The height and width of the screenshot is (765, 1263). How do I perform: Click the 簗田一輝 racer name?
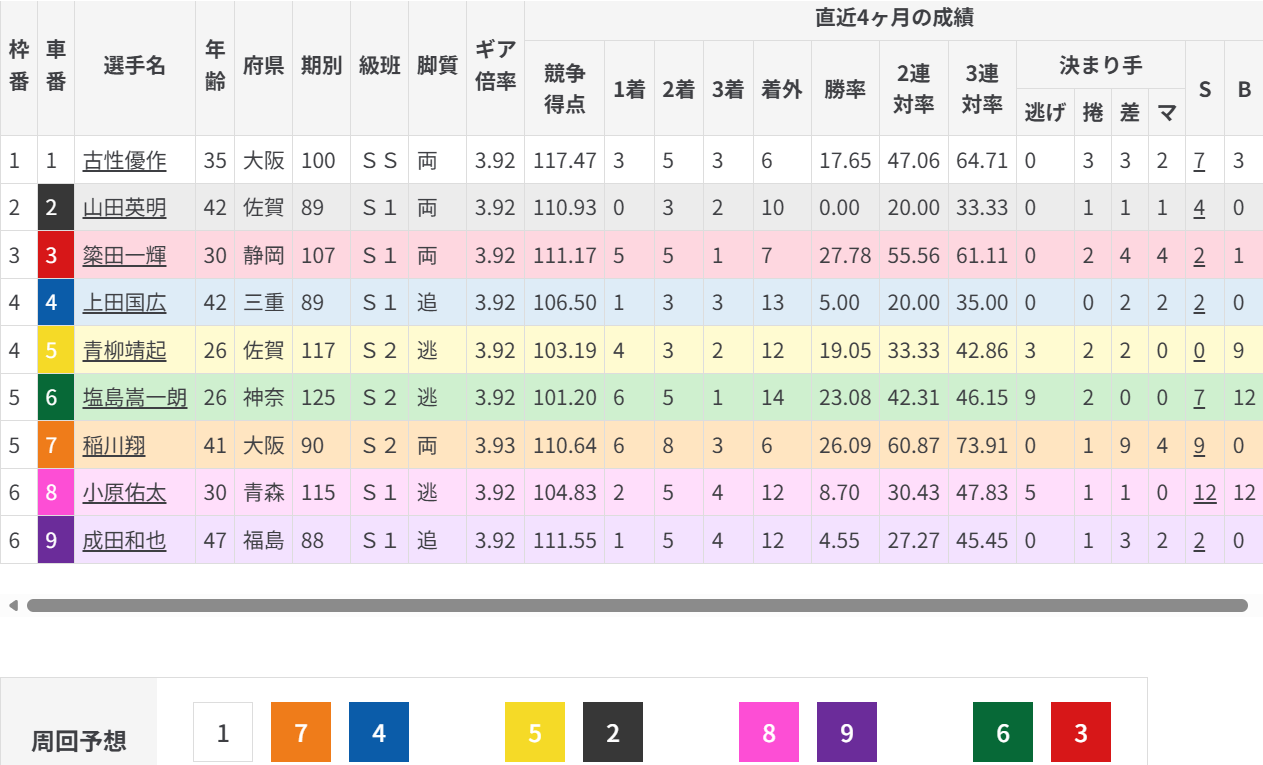[x=124, y=256]
